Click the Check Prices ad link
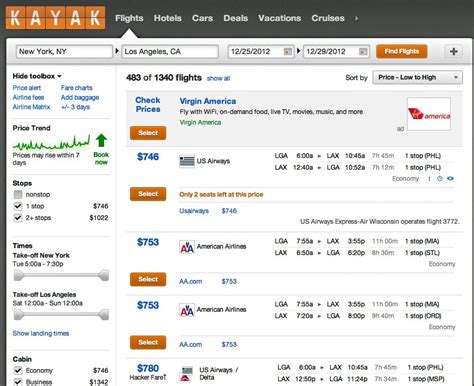The width and height of the screenshot is (474, 386). click(x=148, y=105)
